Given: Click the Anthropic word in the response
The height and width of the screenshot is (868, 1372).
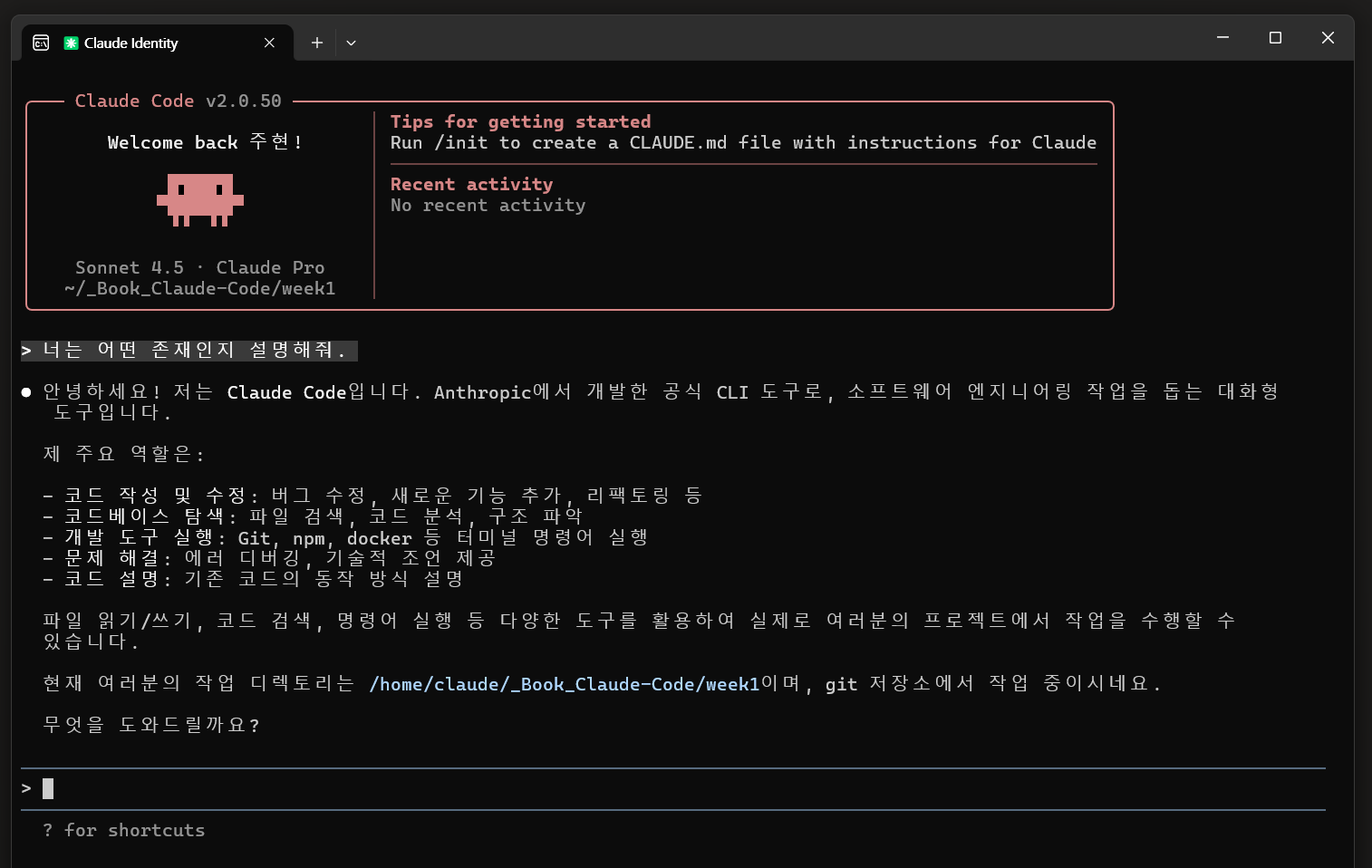Looking at the screenshot, I should (x=482, y=392).
